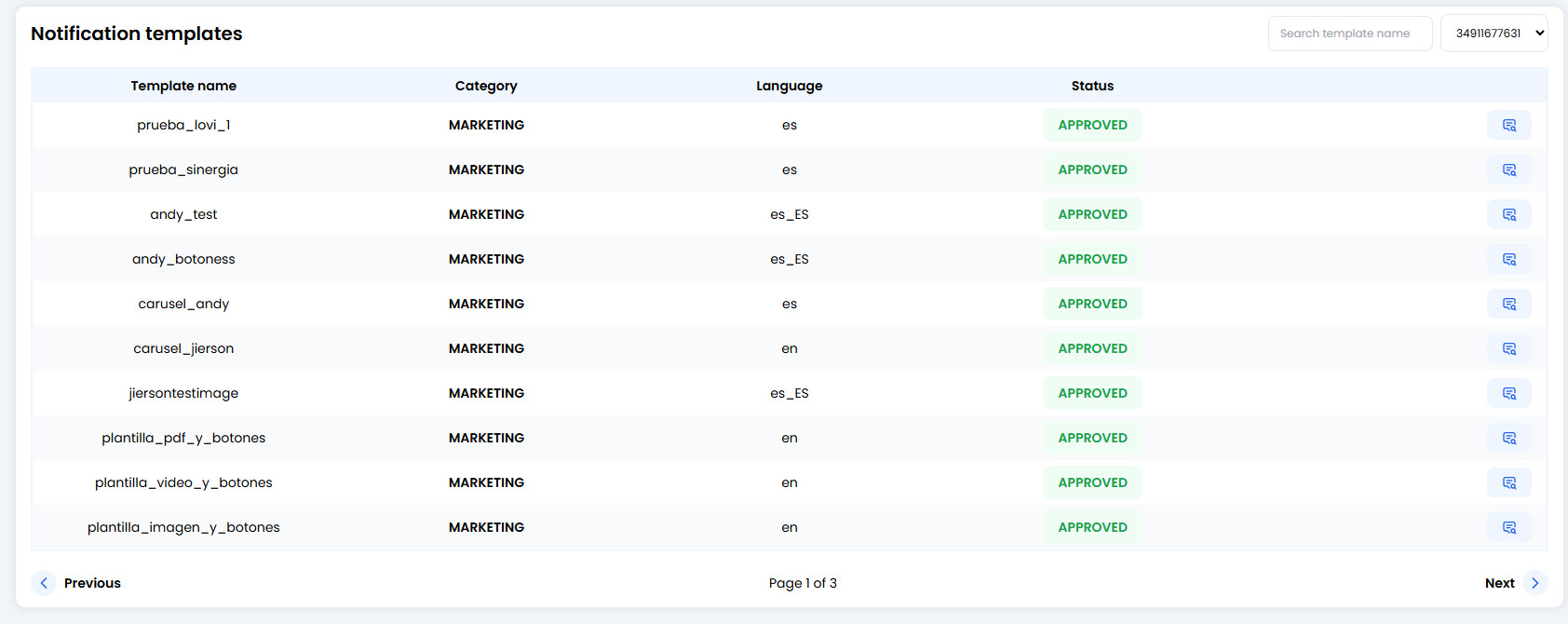Click the Next page arrow icon
The height and width of the screenshot is (624, 1568).
tap(1535, 583)
